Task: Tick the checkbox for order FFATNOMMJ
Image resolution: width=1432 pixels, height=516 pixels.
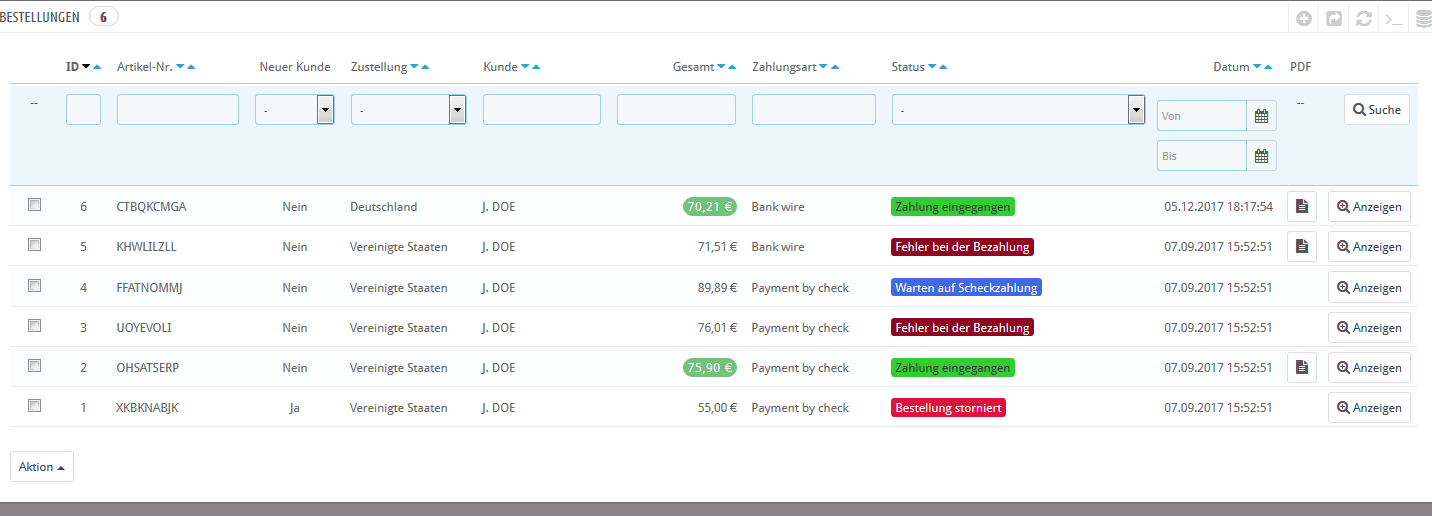Action: [x=35, y=286]
